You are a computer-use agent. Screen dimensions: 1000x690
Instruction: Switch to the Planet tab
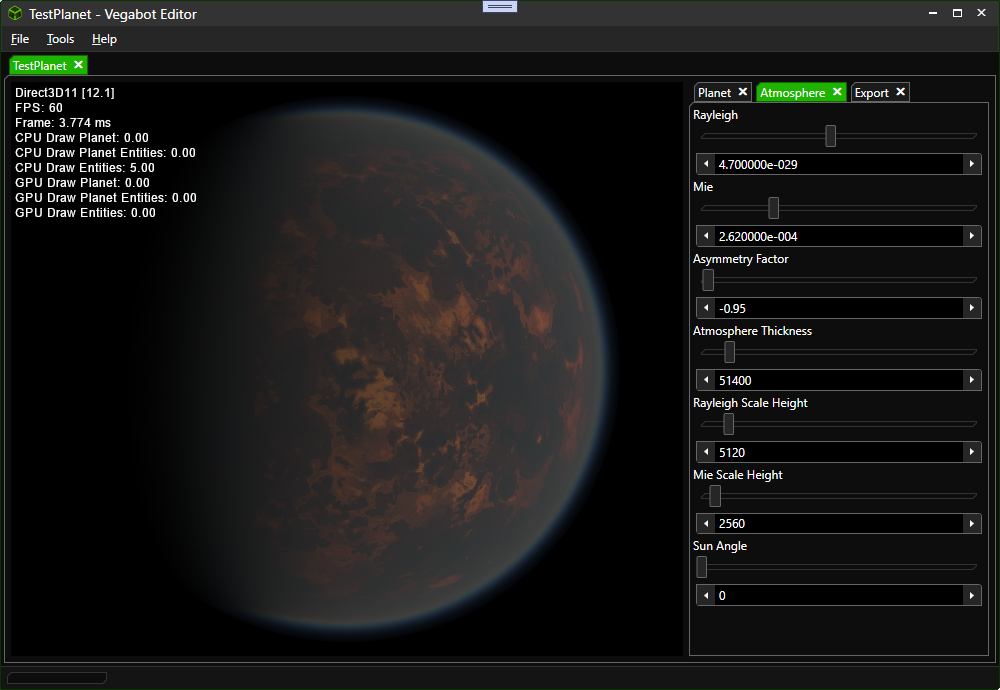pyautogui.click(x=714, y=92)
